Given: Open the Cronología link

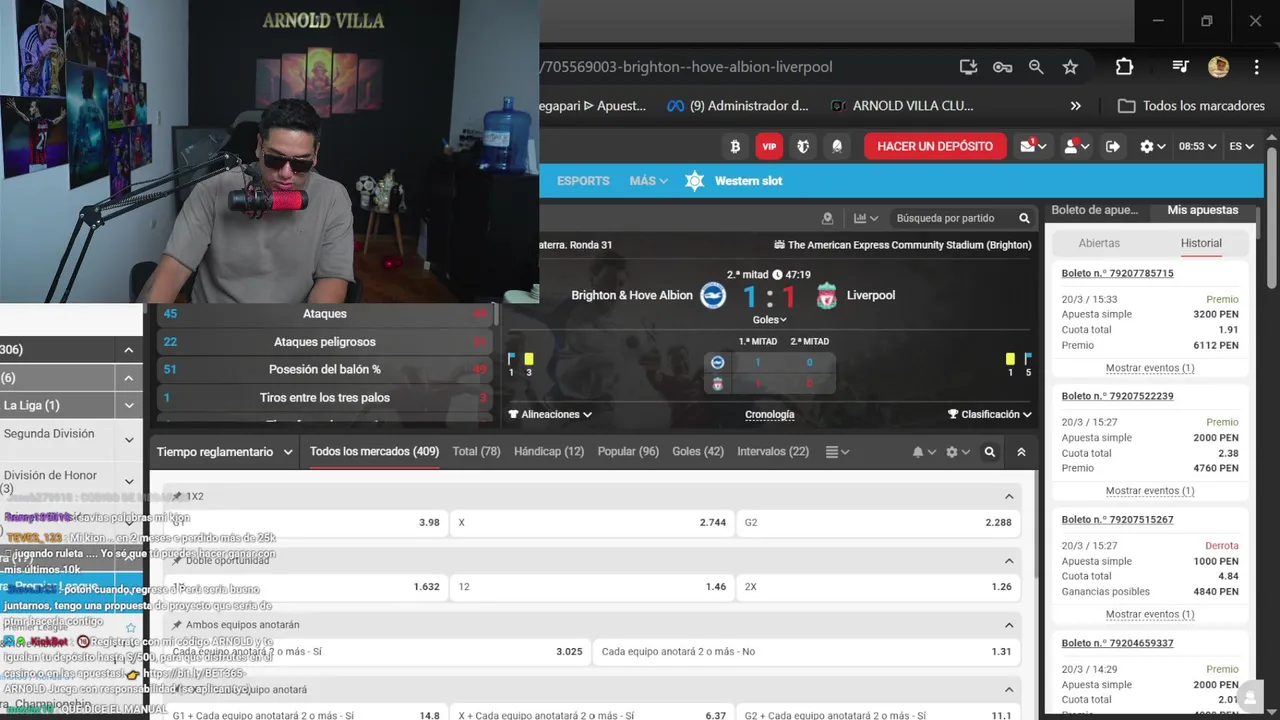Looking at the screenshot, I should pyautogui.click(x=770, y=414).
